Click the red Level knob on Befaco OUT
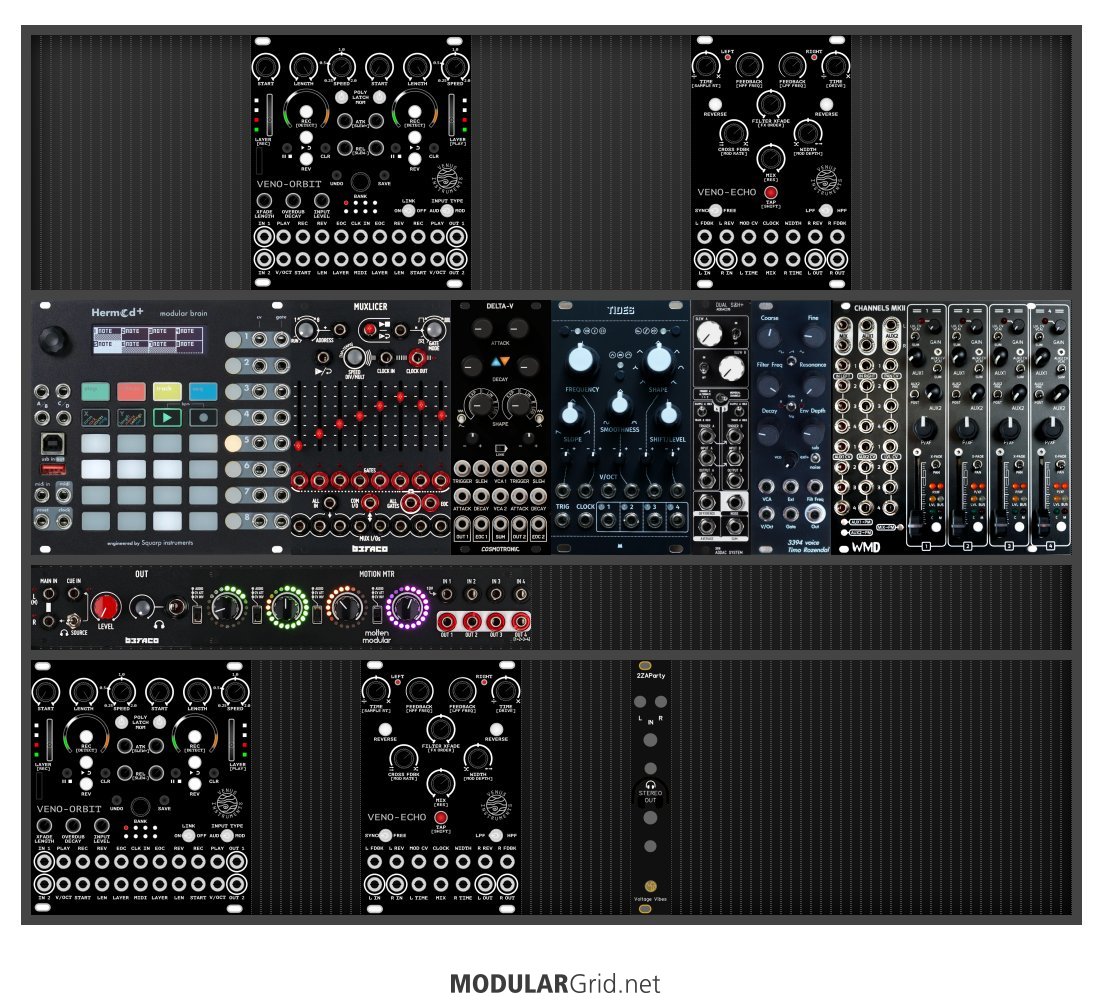 click(106, 607)
